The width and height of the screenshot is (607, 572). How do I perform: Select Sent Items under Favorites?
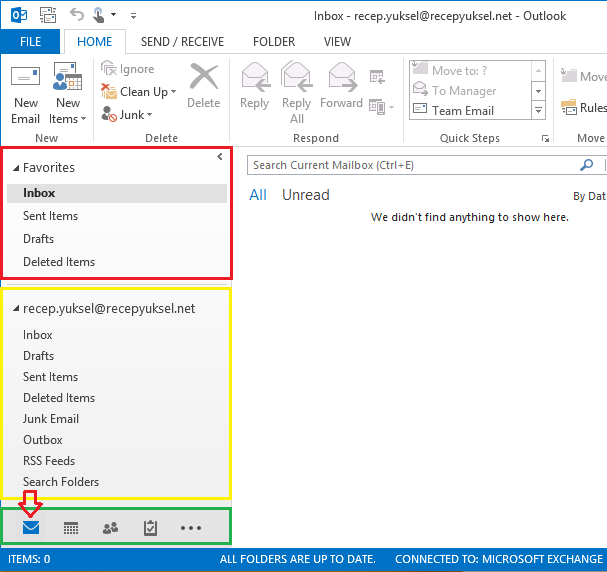117,216
